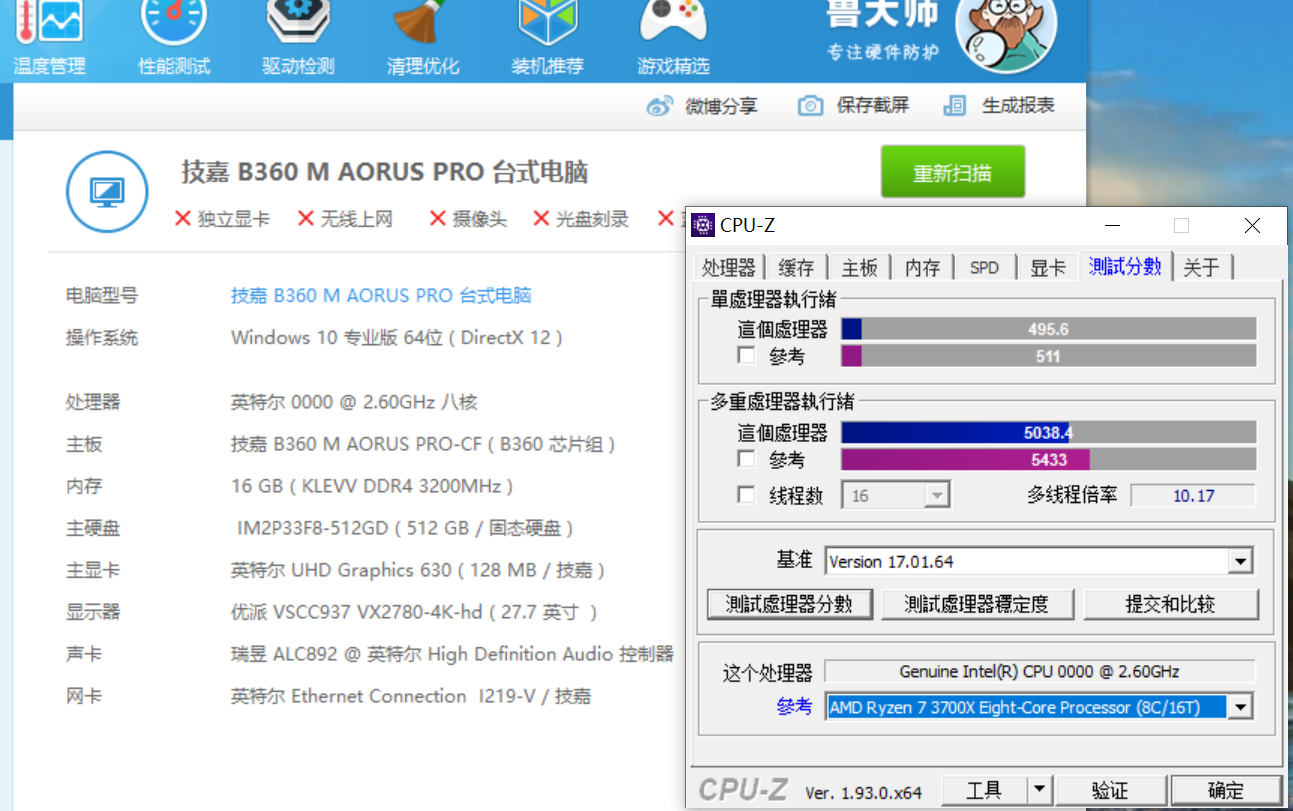This screenshot has height=811, width=1293.
Task: Click the 生成报表 report icon
Action: click(955, 106)
